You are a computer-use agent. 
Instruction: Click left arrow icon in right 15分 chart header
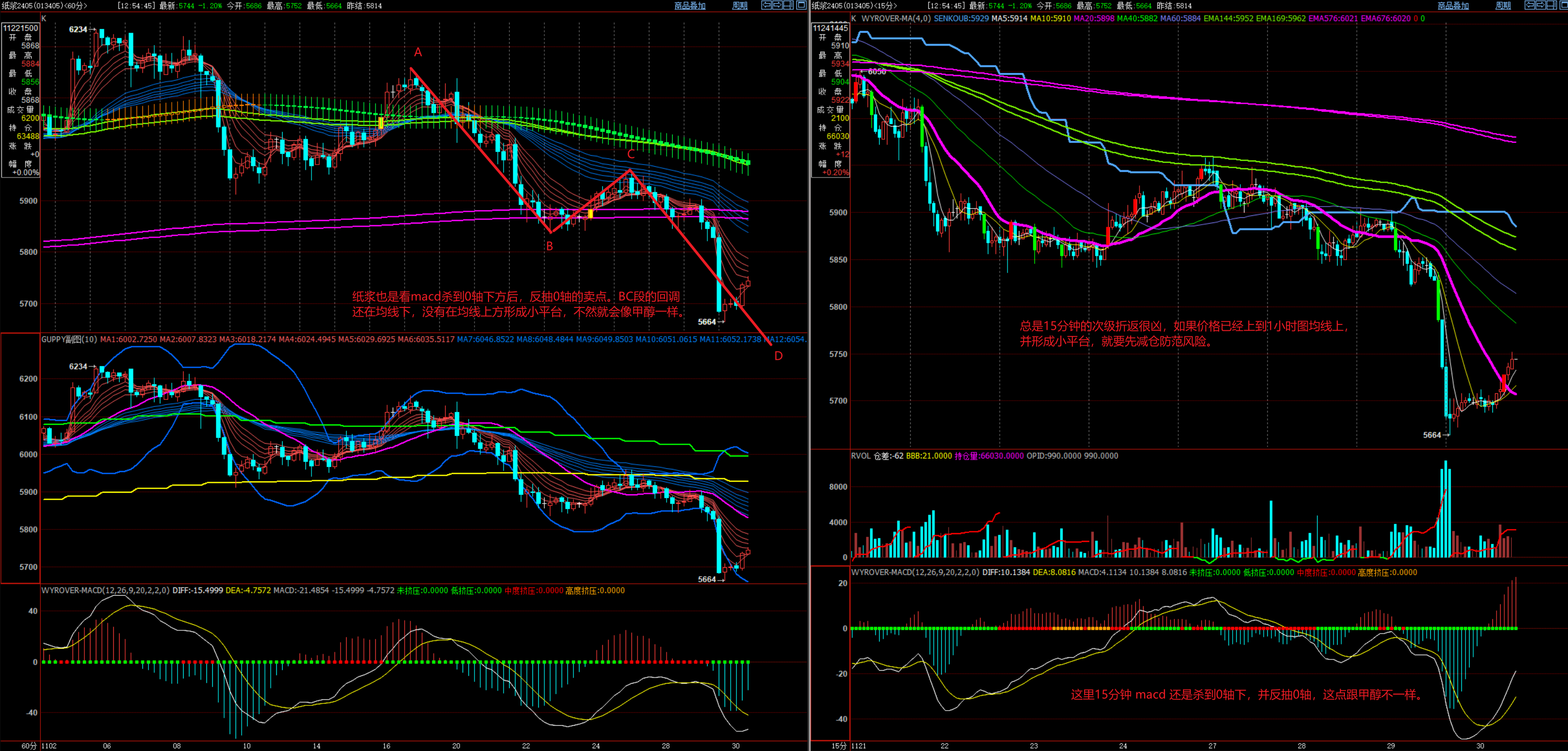pyautogui.click(x=1530, y=5)
